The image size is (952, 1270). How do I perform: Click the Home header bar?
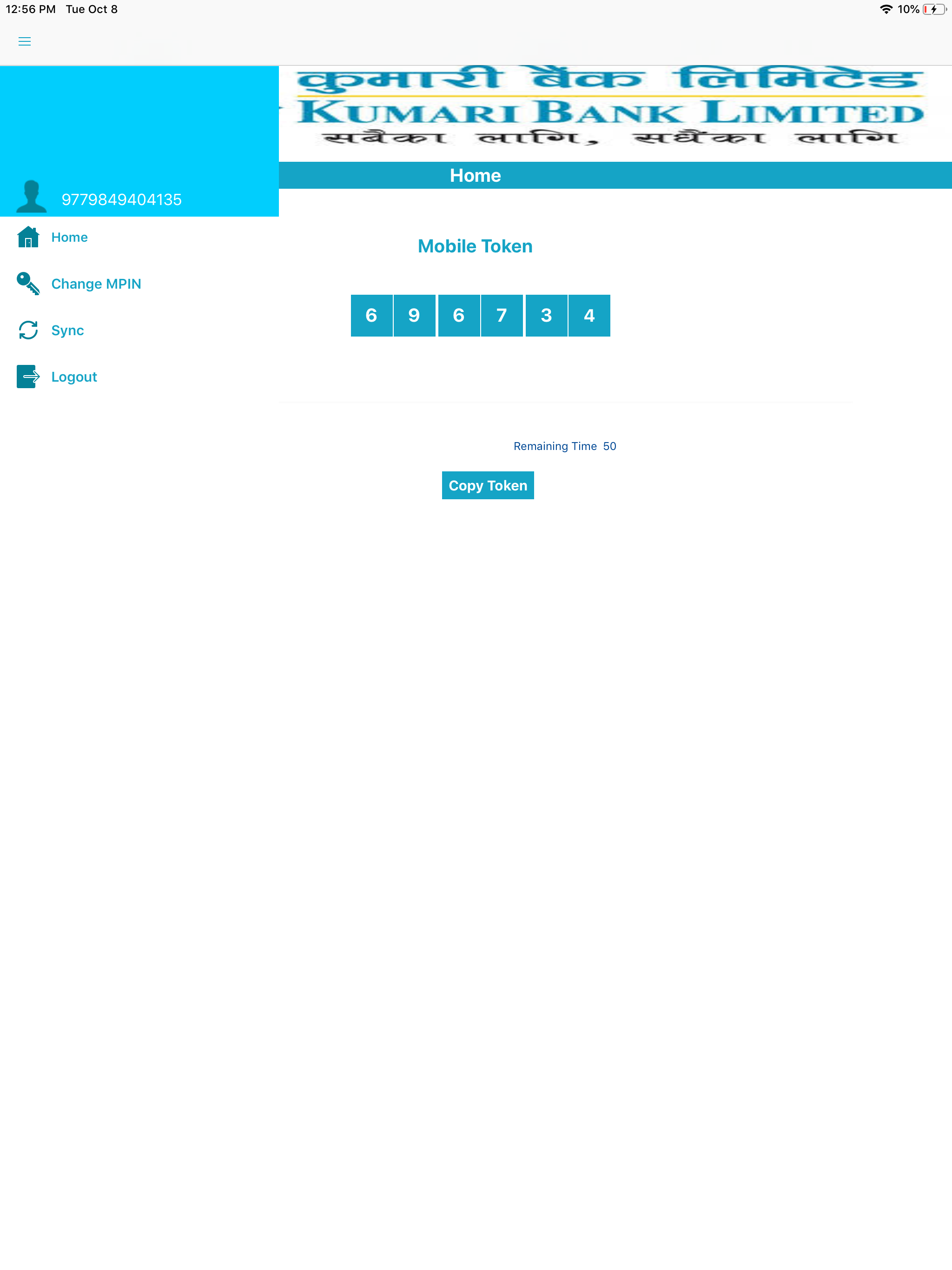click(x=475, y=175)
